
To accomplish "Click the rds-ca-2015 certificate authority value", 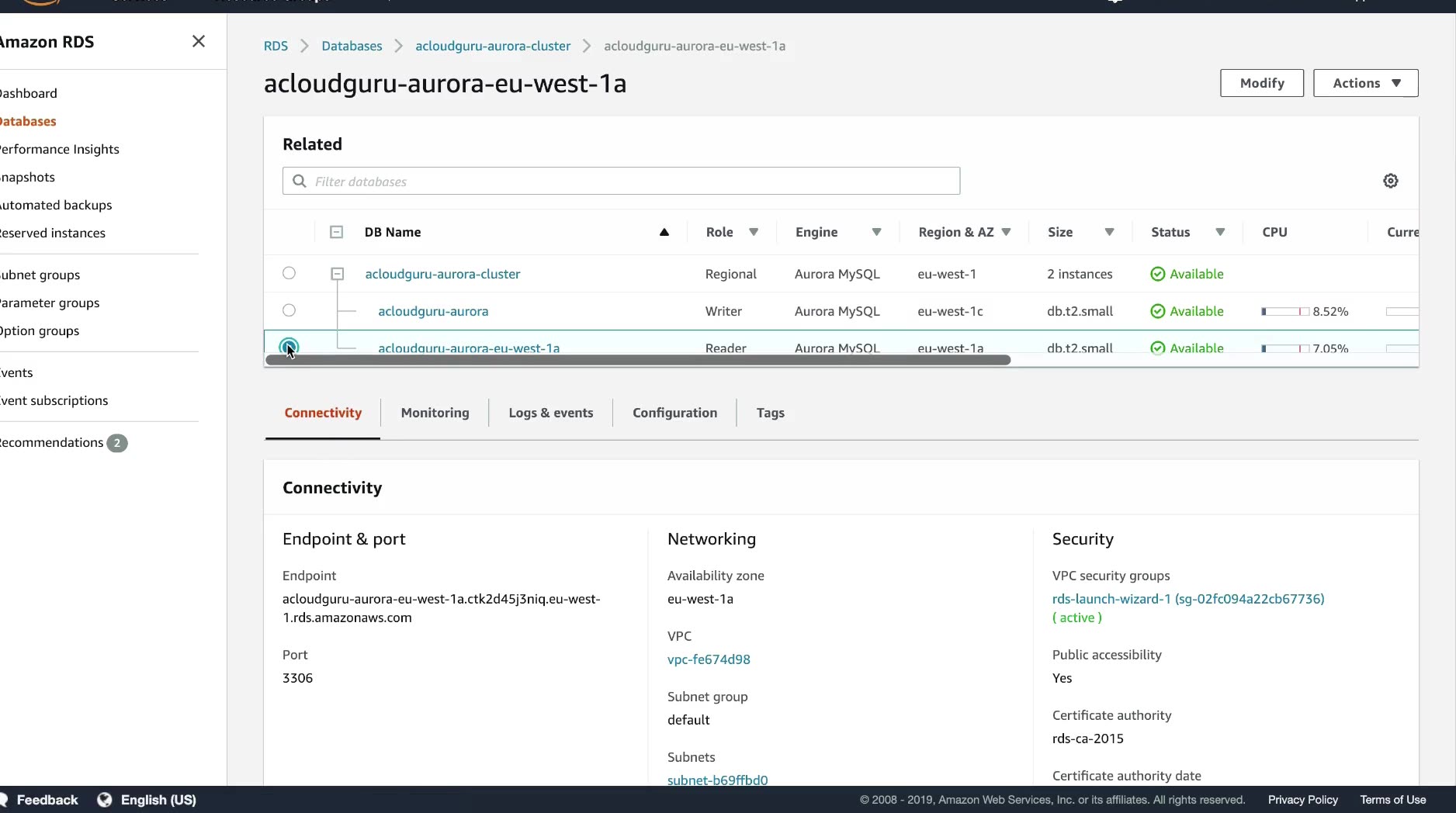I will [1087, 739].
